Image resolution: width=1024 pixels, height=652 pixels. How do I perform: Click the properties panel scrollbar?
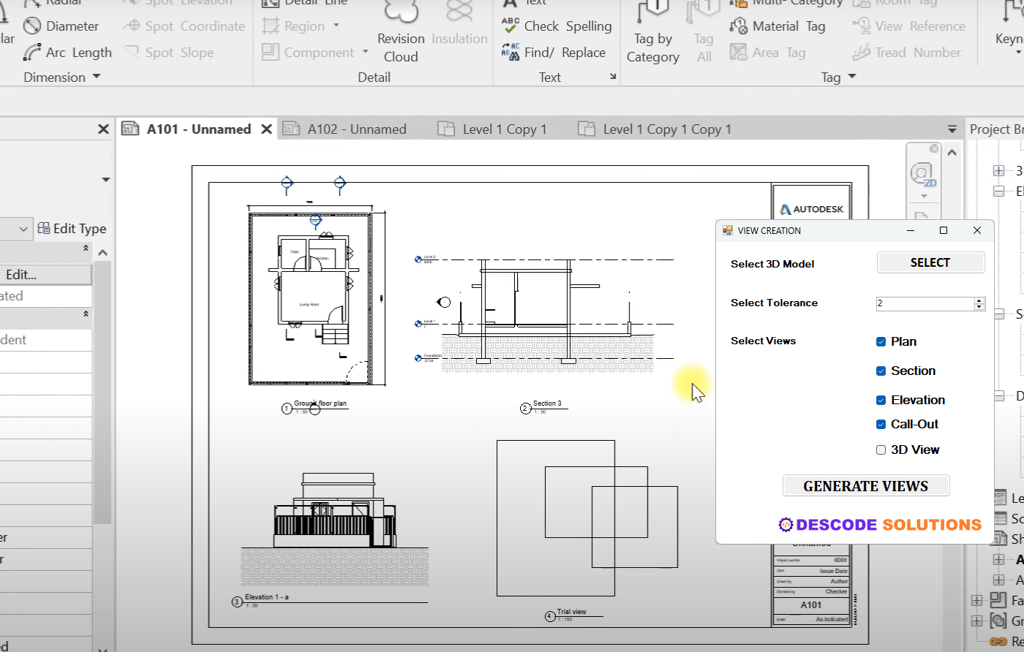[x=103, y=392]
